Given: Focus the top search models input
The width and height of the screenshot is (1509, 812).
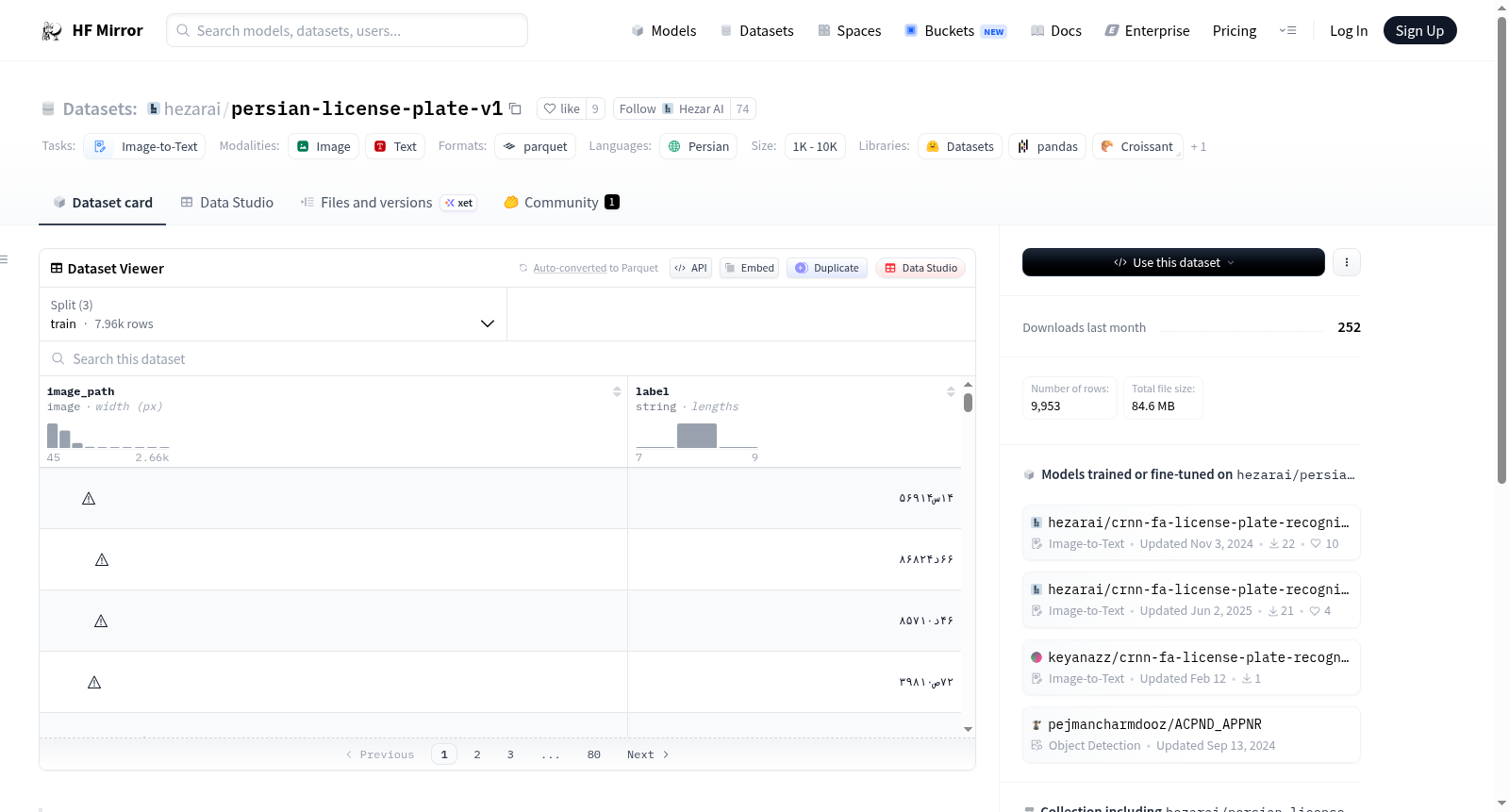Looking at the screenshot, I should tap(347, 30).
